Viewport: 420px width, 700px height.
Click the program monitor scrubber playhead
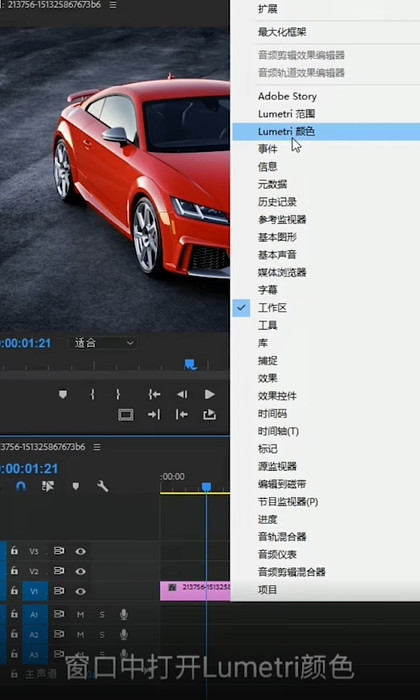[191, 365]
